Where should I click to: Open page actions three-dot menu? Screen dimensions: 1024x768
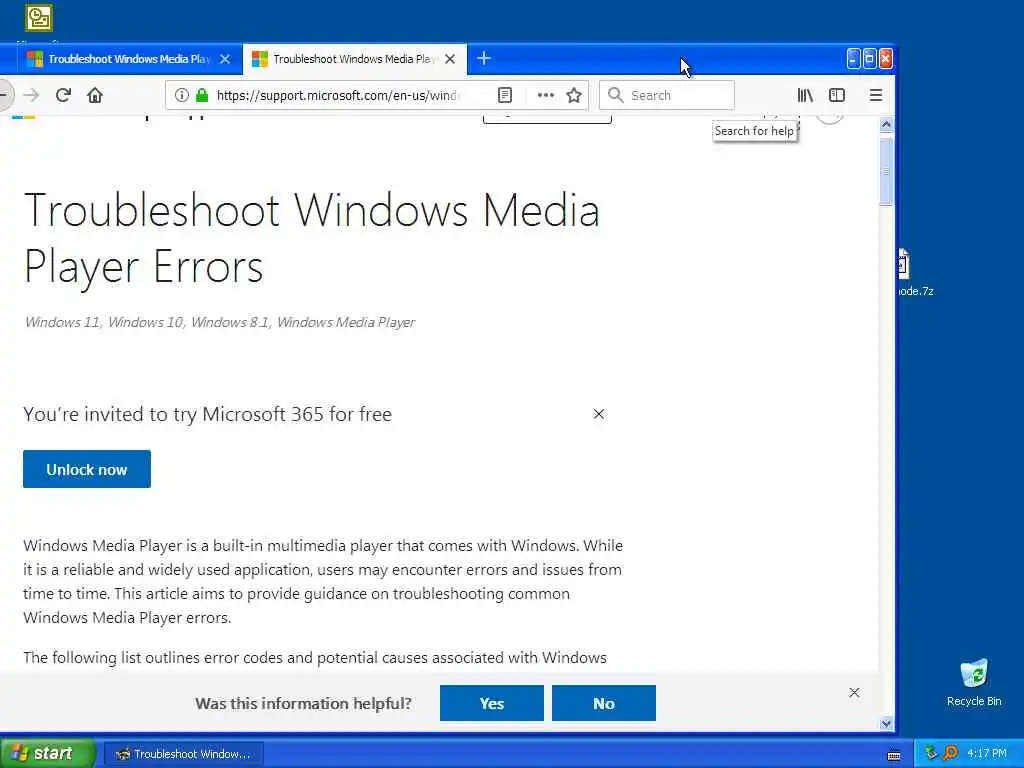[545, 95]
